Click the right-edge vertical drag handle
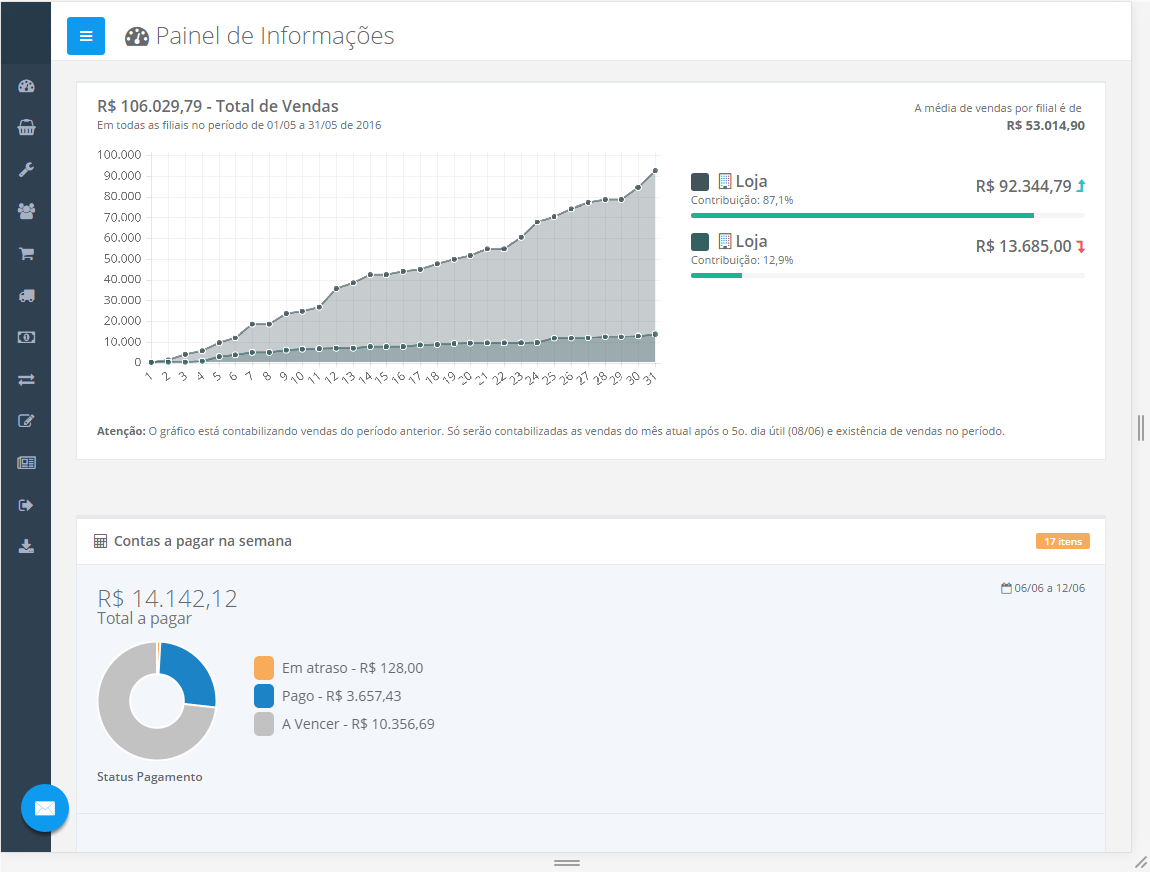 1140,428
